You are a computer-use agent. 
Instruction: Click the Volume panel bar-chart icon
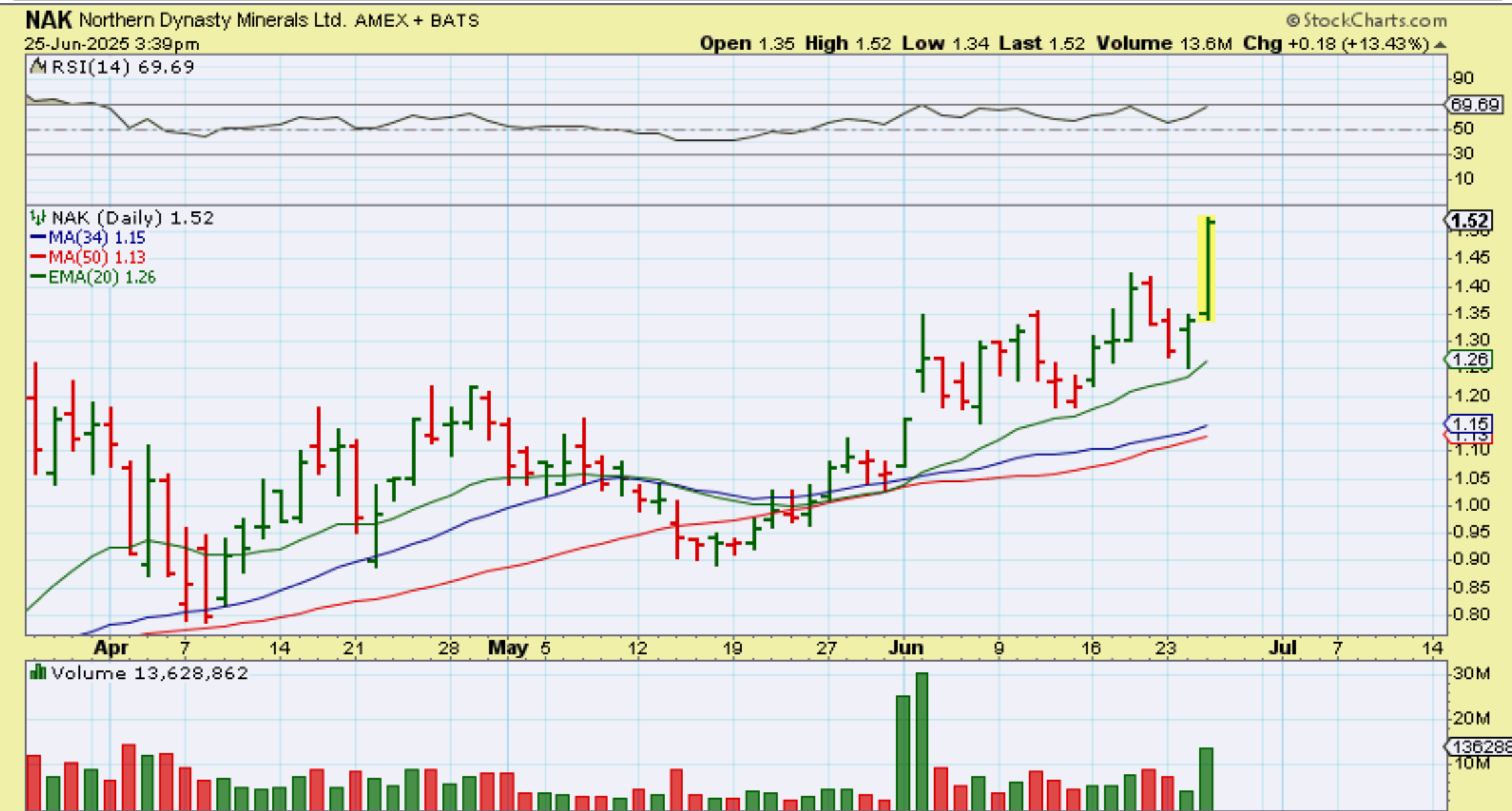pos(38,673)
